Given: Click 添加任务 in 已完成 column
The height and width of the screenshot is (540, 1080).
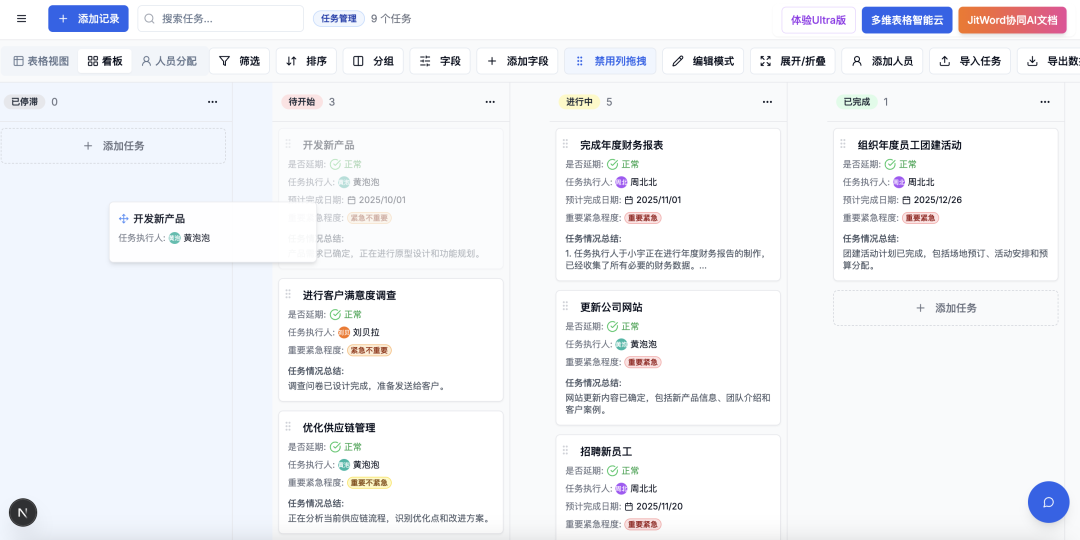Looking at the screenshot, I should [x=946, y=308].
